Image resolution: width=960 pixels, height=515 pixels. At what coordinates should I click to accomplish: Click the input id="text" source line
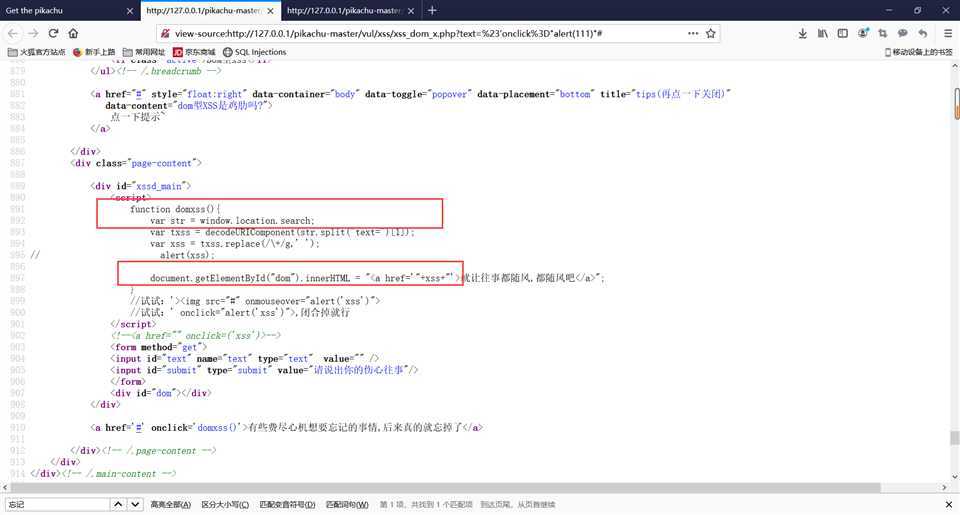click(245, 359)
